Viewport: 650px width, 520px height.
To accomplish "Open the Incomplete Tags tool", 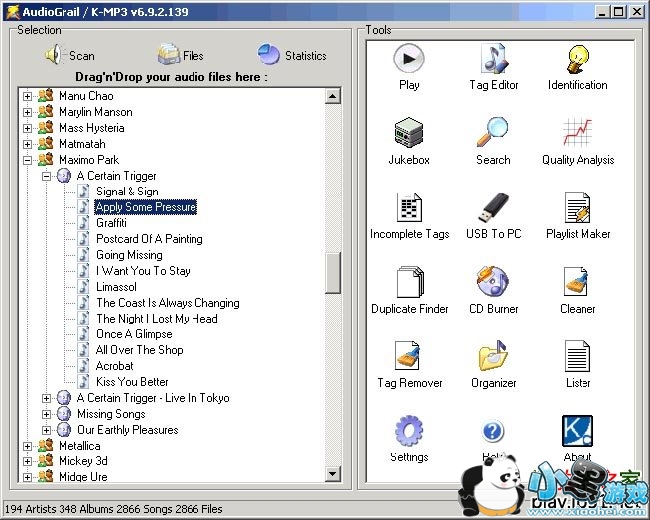I will click(x=410, y=216).
